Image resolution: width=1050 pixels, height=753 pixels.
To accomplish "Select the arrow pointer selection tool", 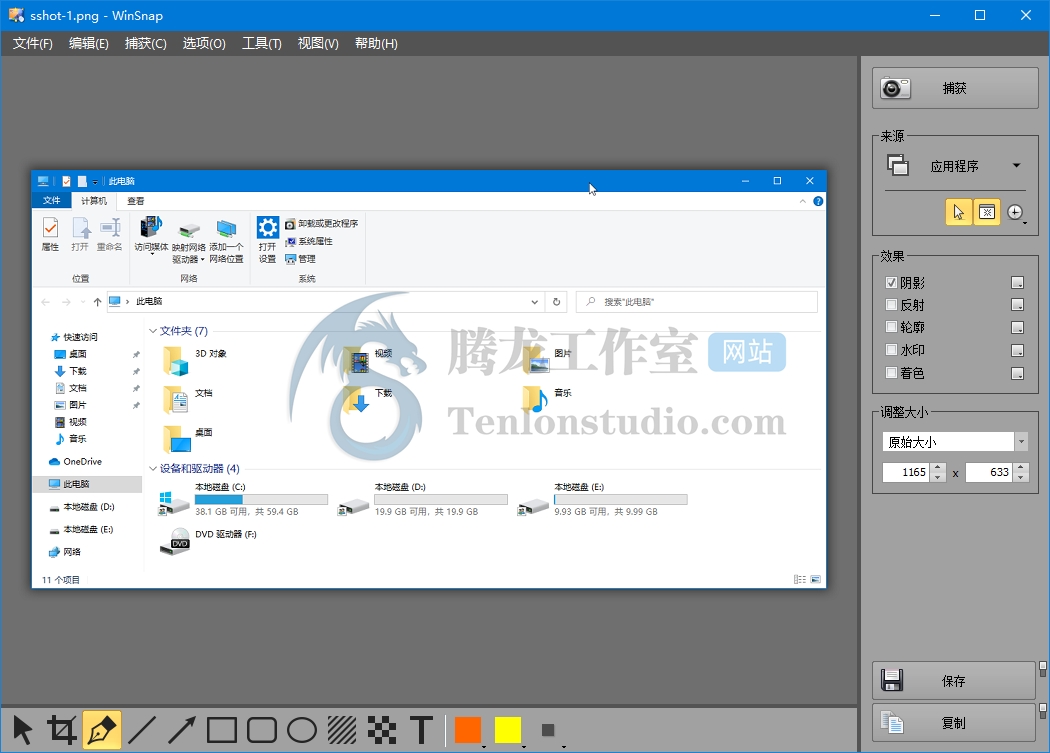I will 22,730.
